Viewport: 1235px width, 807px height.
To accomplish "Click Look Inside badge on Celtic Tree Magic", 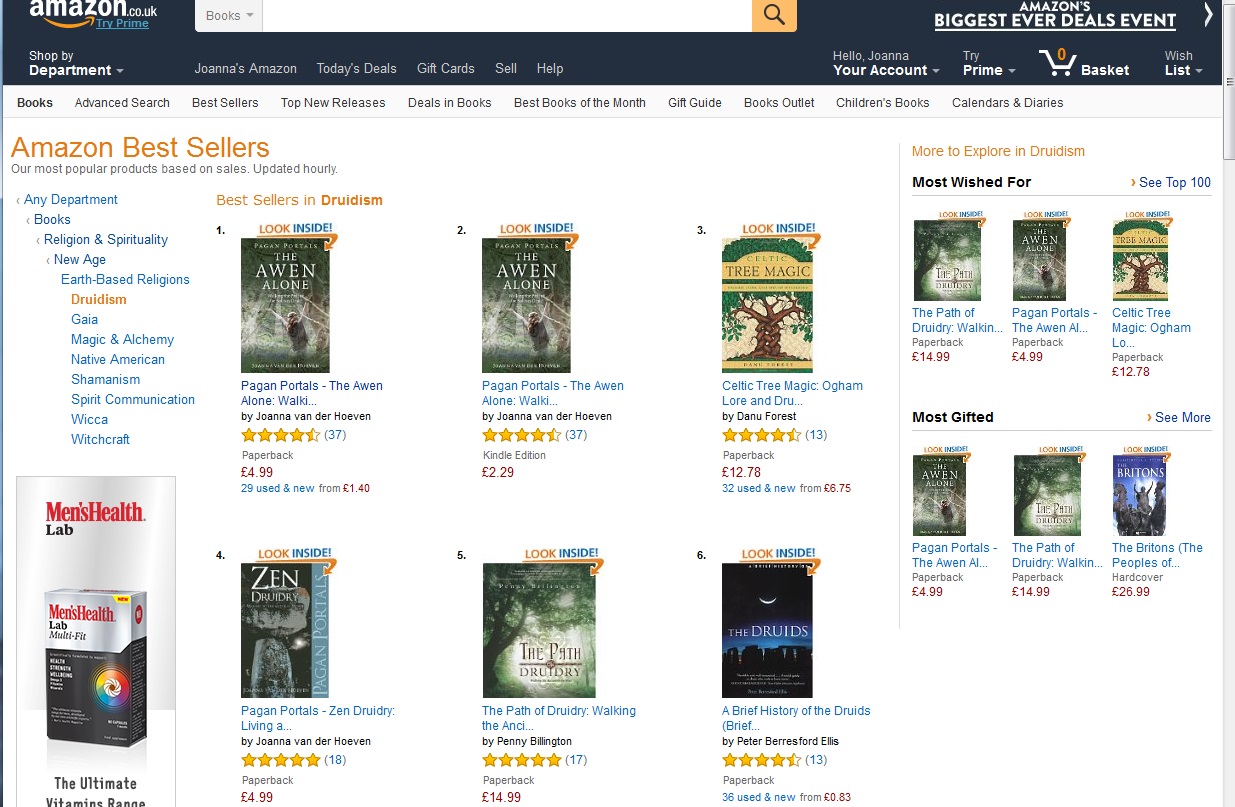I will [780, 232].
